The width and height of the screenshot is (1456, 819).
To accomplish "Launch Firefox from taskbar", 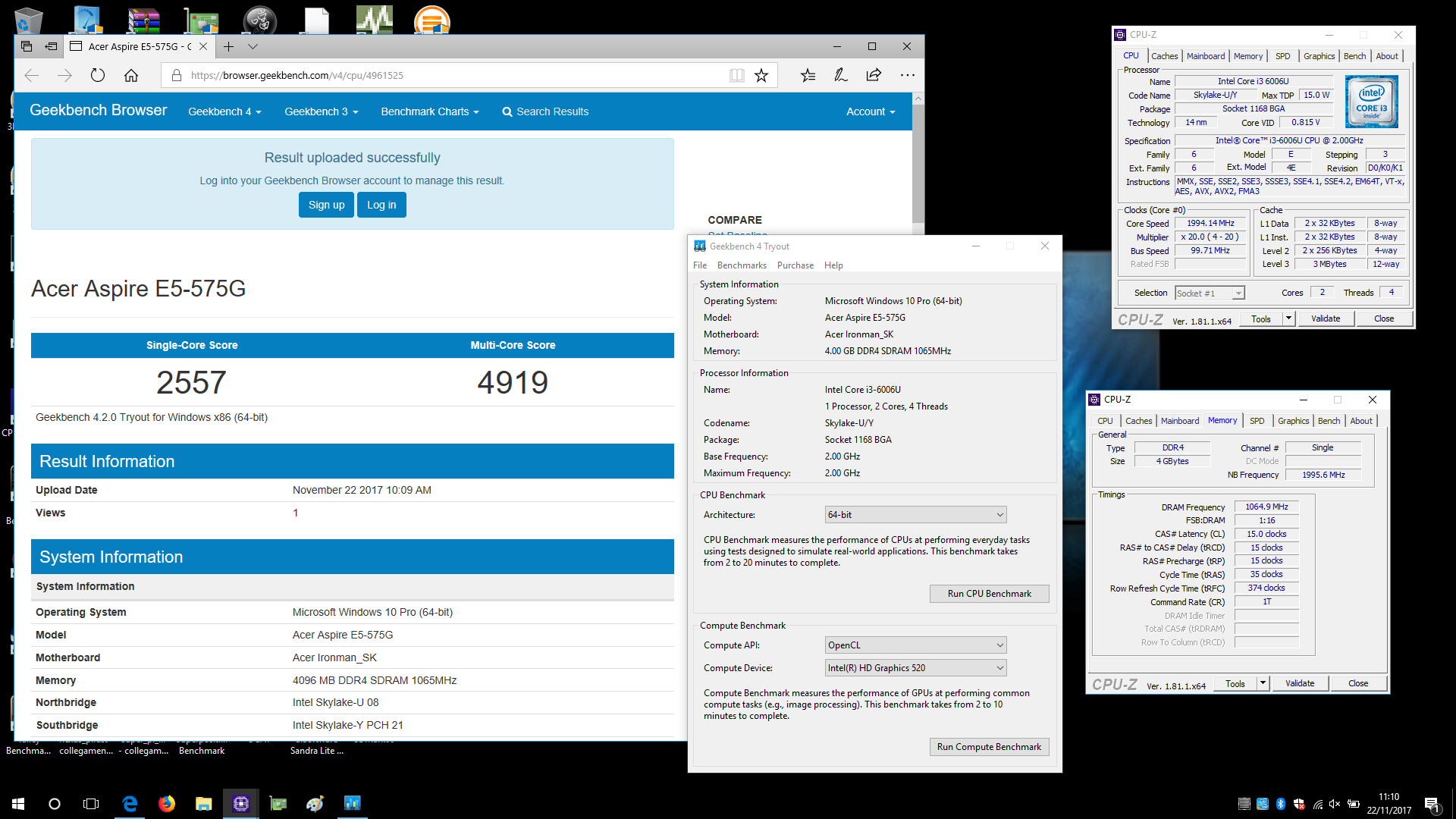I will [167, 804].
